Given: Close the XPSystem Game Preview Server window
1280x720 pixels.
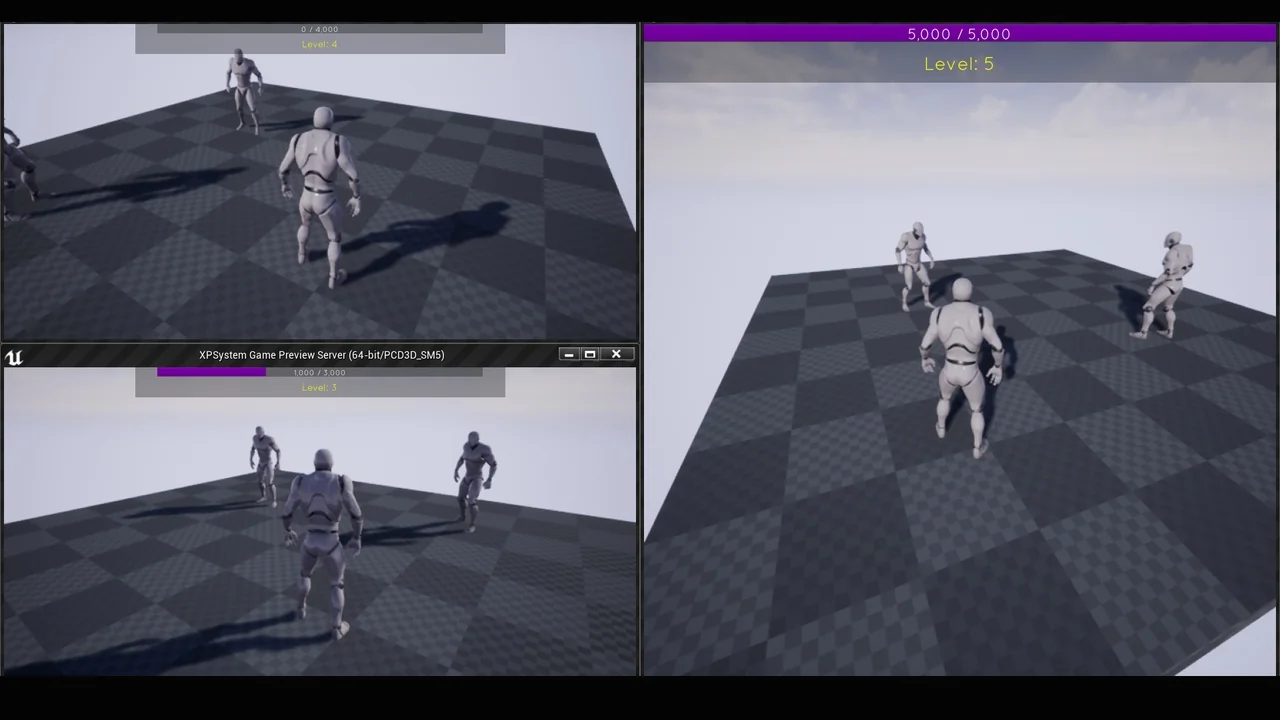Looking at the screenshot, I should coord(616,355).
